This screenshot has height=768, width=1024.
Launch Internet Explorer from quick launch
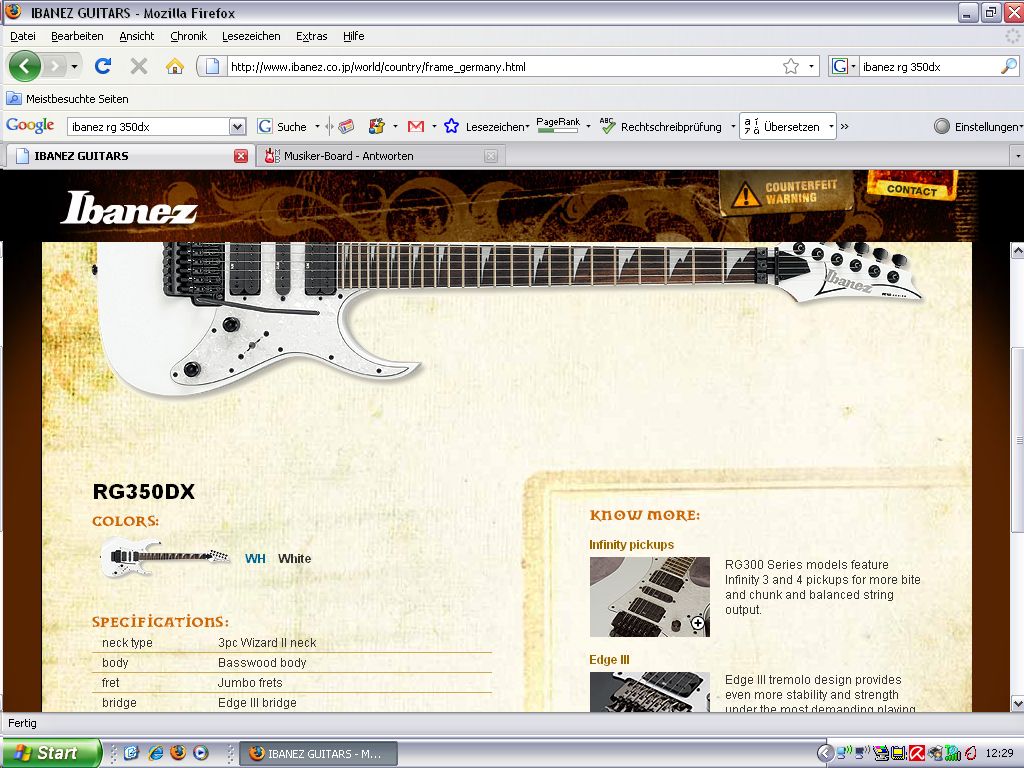coord(155,752)
